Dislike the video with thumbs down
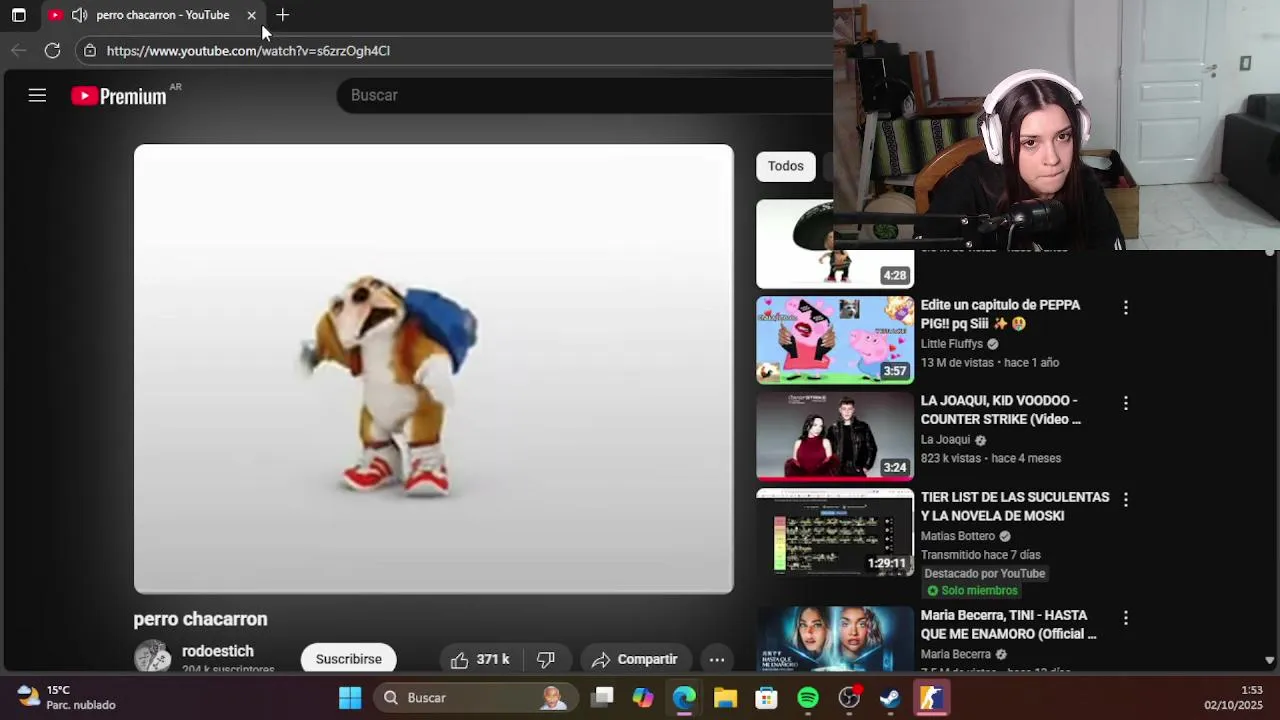Image resolution: width=1280 pixels, height=720 pixels. pos(546,659)
